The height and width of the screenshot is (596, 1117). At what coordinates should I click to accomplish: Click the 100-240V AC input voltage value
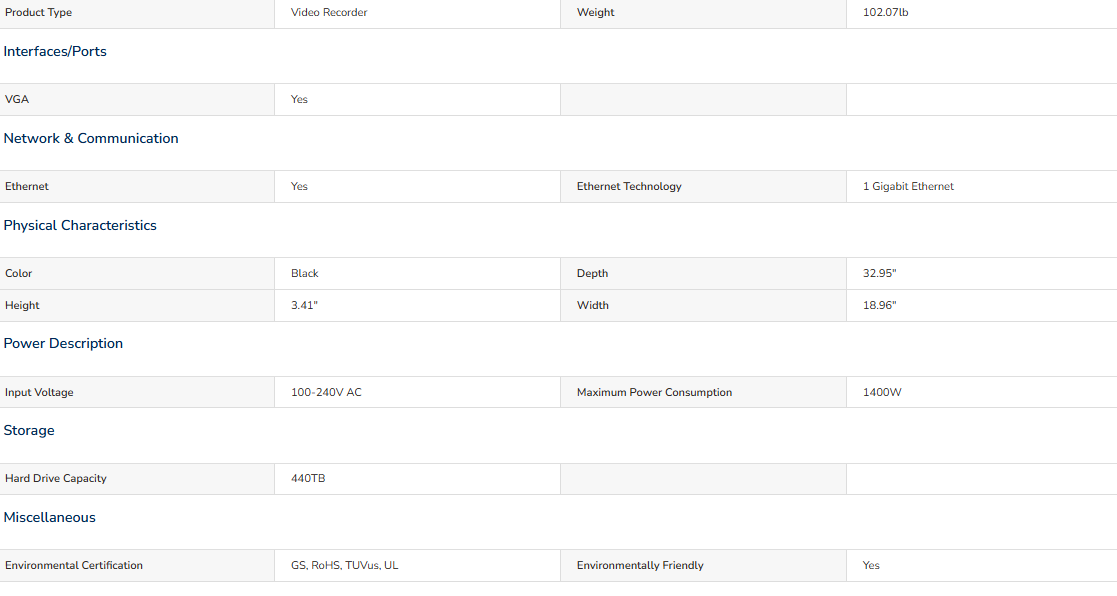tap(326, 392)
